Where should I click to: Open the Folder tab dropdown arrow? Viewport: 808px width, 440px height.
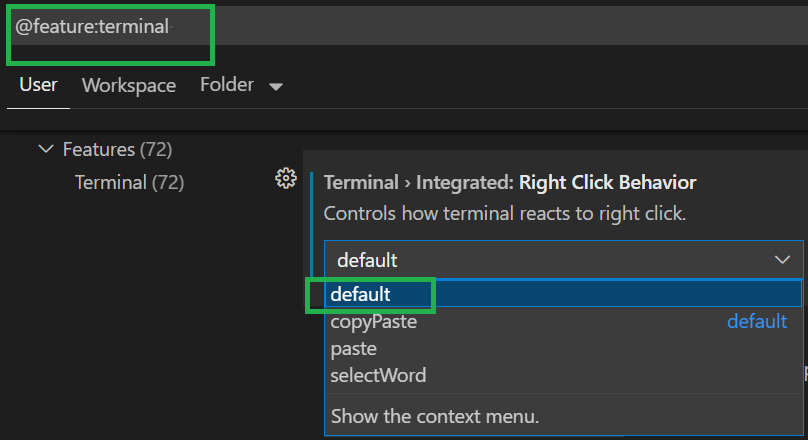[276, 87]
